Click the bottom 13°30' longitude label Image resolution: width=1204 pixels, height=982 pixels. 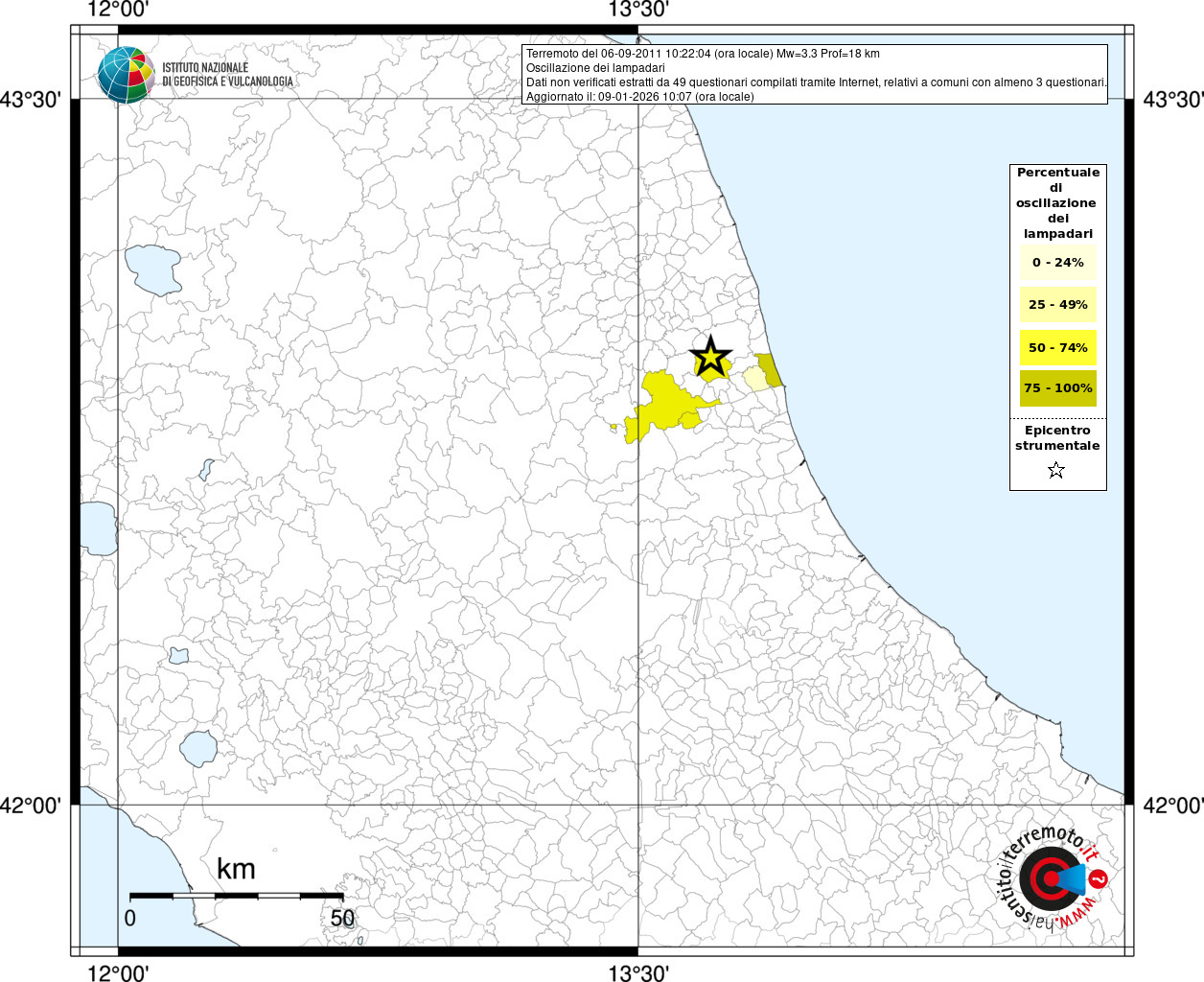coord(638,972)
